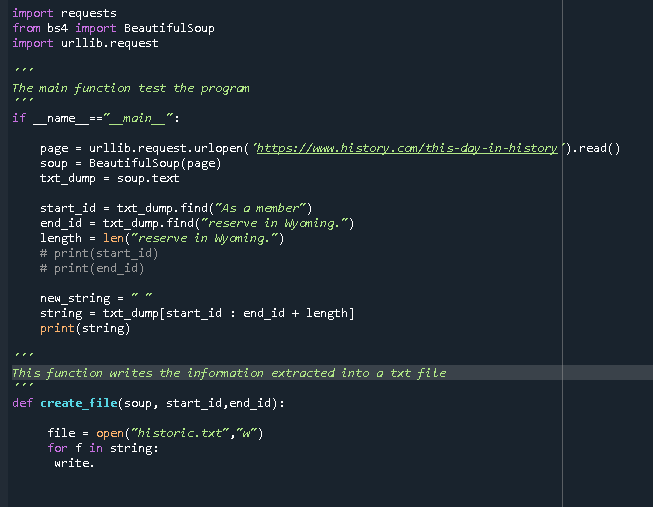Click the 'file = open("historic.txt","w")' line

155,433
